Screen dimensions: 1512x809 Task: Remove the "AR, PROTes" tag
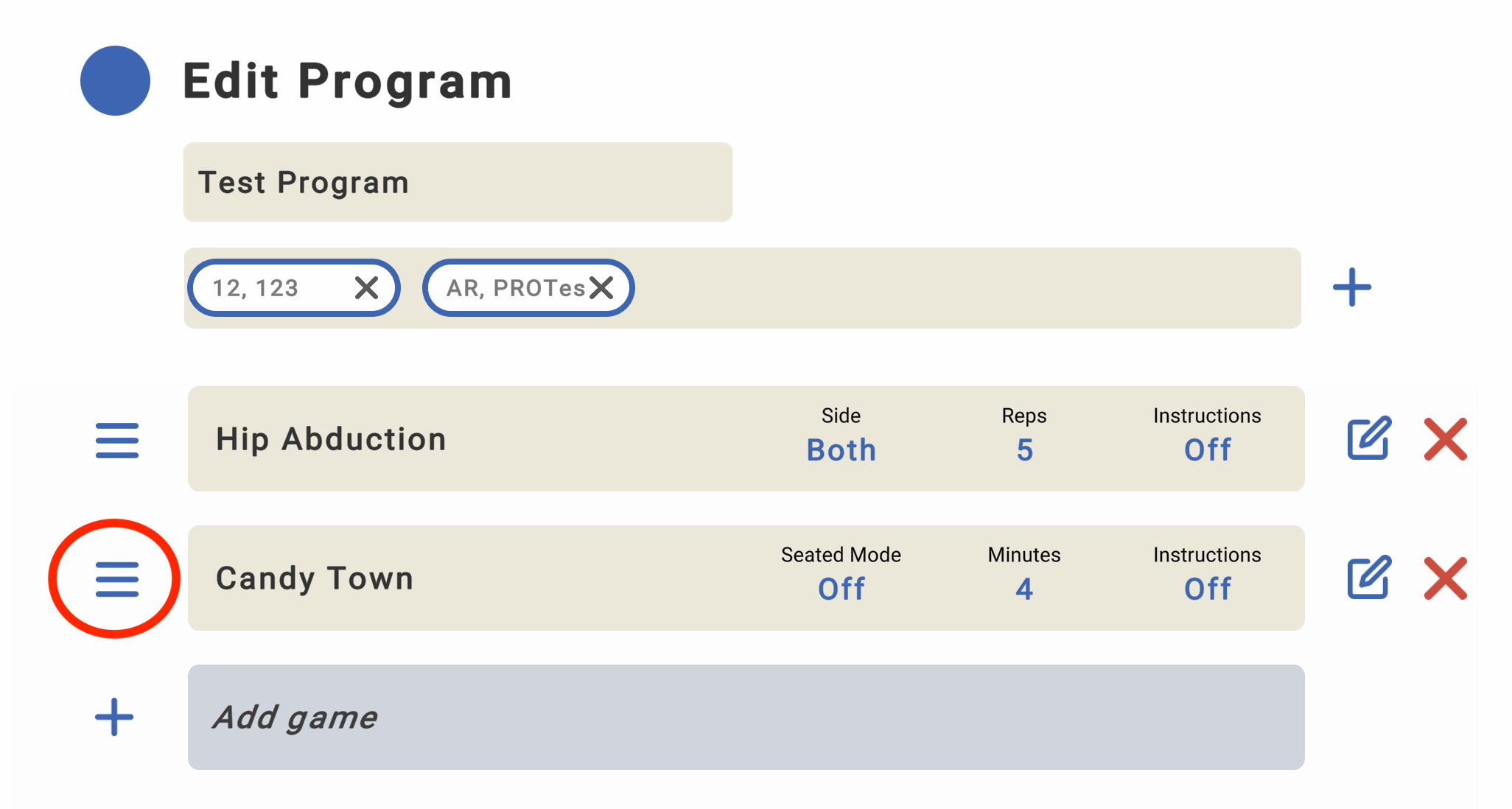tap(602, 287)
